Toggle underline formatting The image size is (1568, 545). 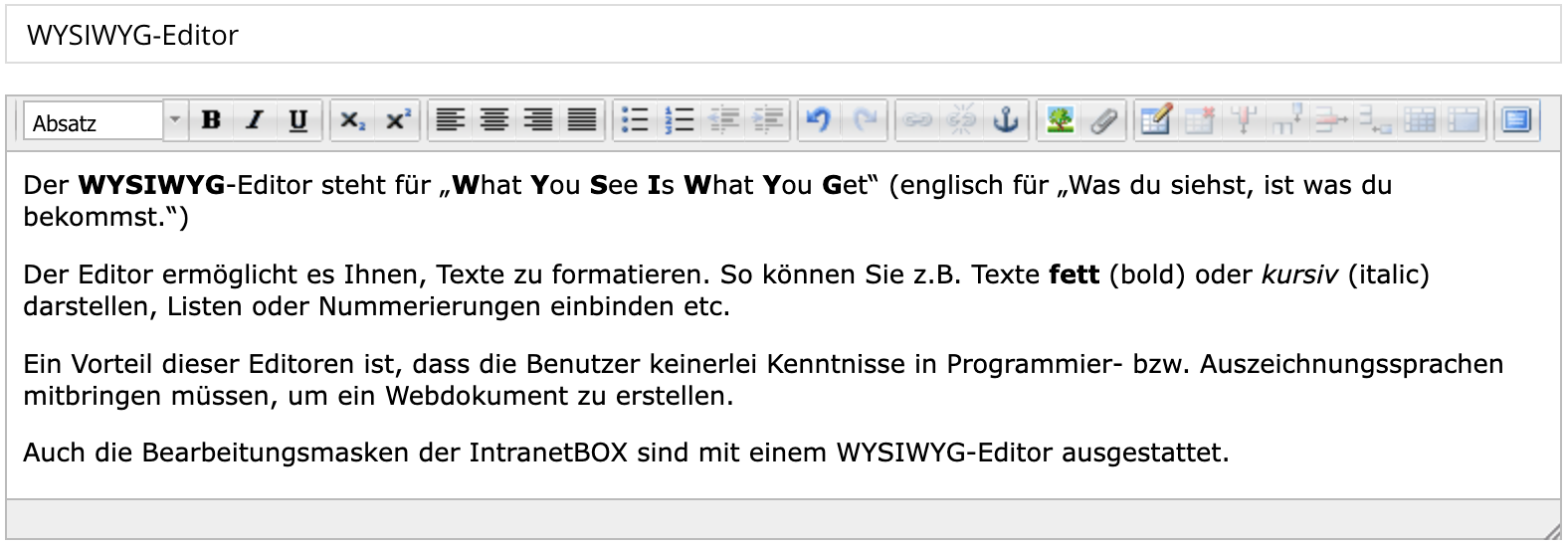click(x=297, y=120)
